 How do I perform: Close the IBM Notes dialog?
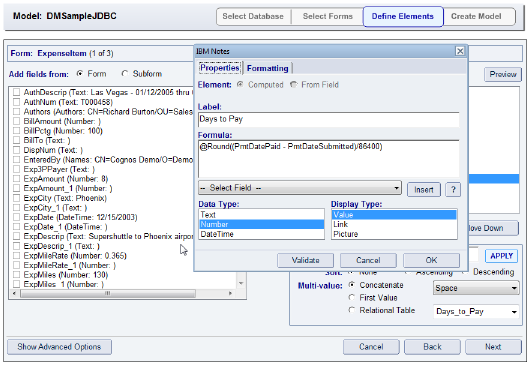[460, 51]
